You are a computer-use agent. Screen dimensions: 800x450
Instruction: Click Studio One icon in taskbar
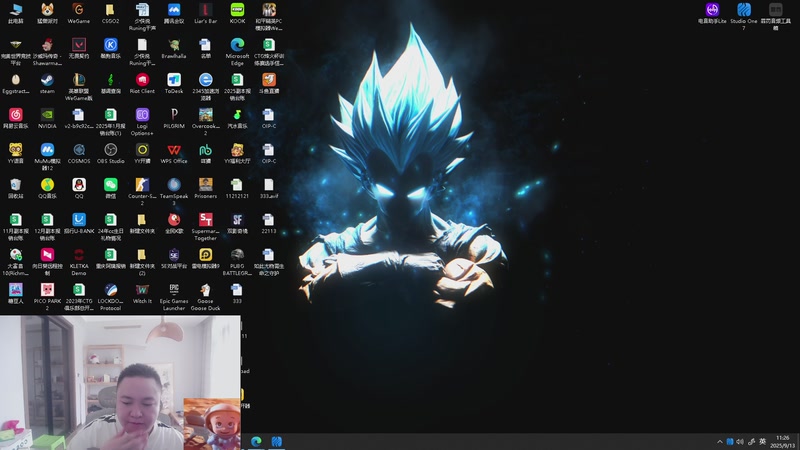pyautogui.click(x=277, y=441)
